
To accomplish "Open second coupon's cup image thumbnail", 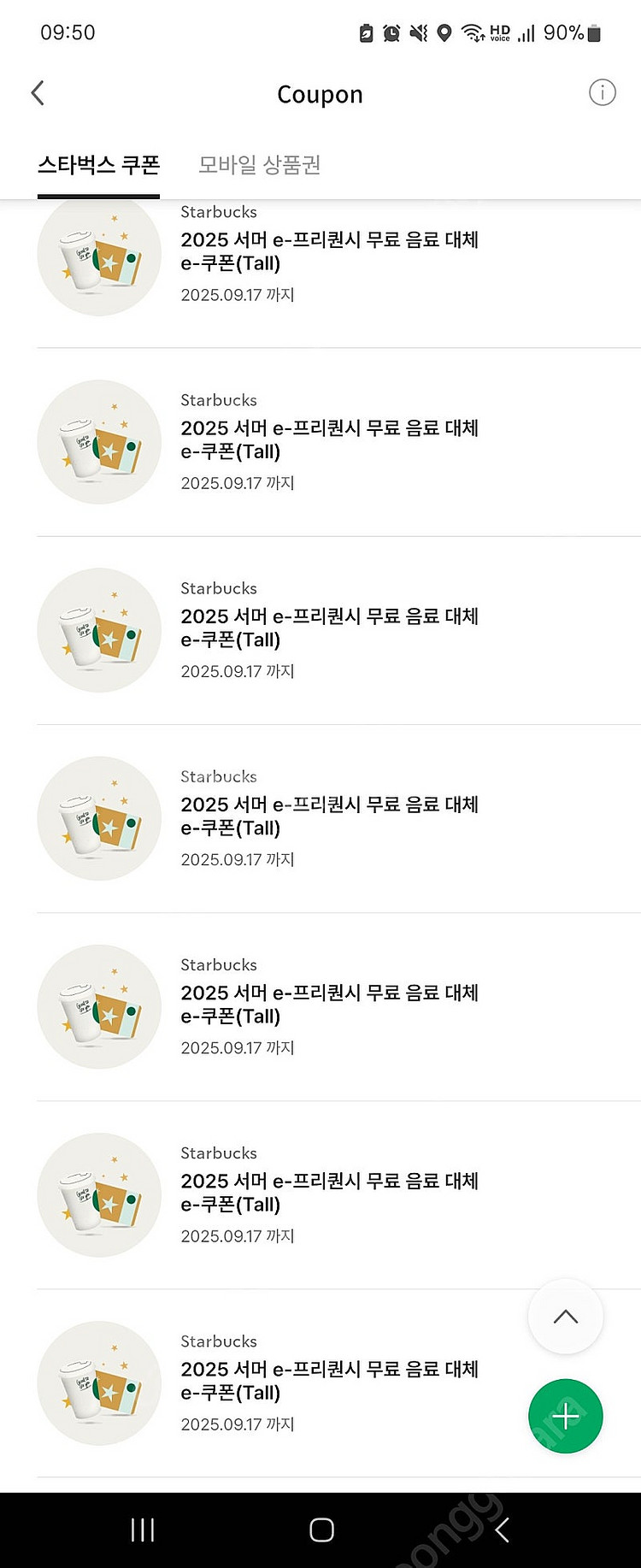I will 99,442.
